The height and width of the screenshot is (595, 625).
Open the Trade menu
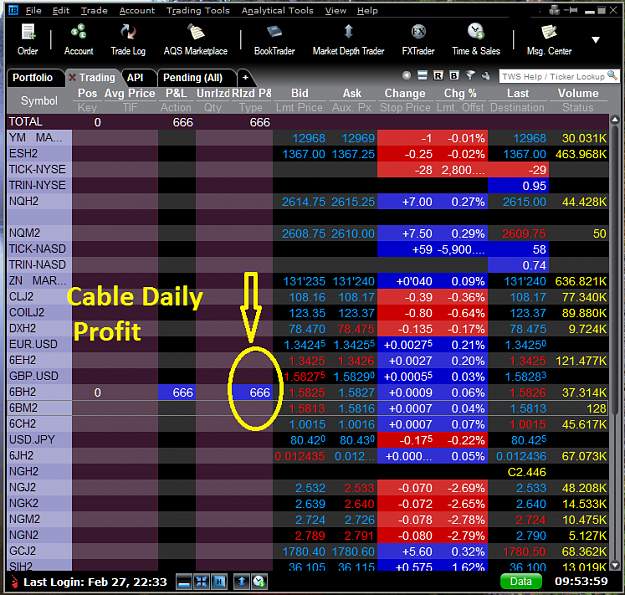(x=94, y=11)
